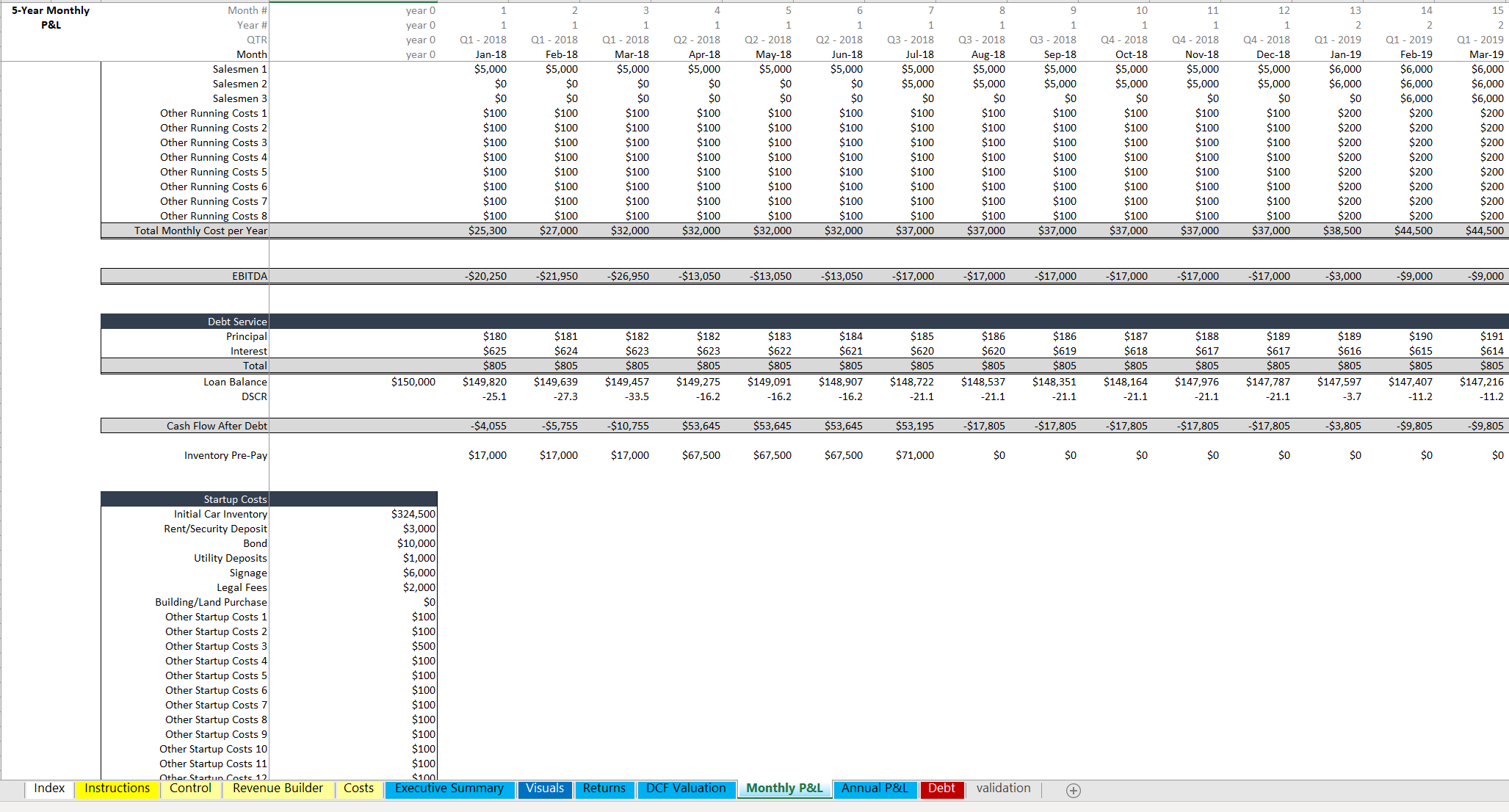
Task: Select the DCF Valuation tab
Action: (x=685, y=789)
